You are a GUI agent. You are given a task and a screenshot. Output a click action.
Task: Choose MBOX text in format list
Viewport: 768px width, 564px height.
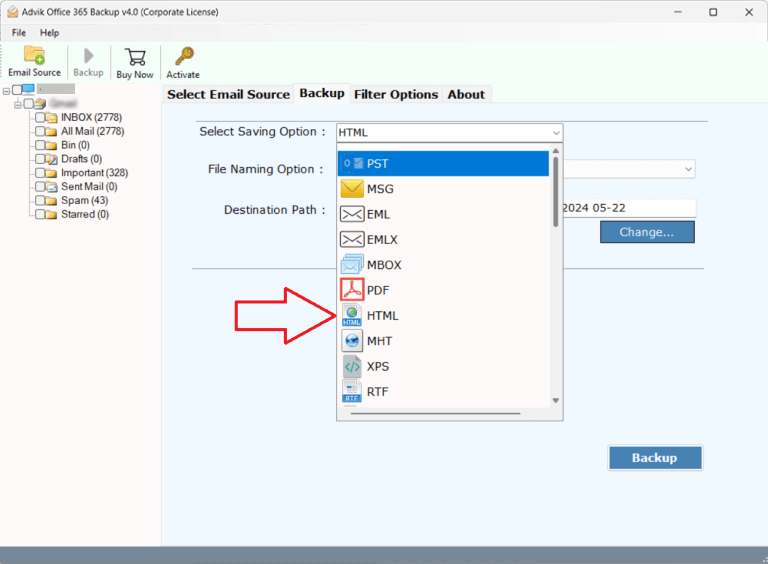(384, 265)
